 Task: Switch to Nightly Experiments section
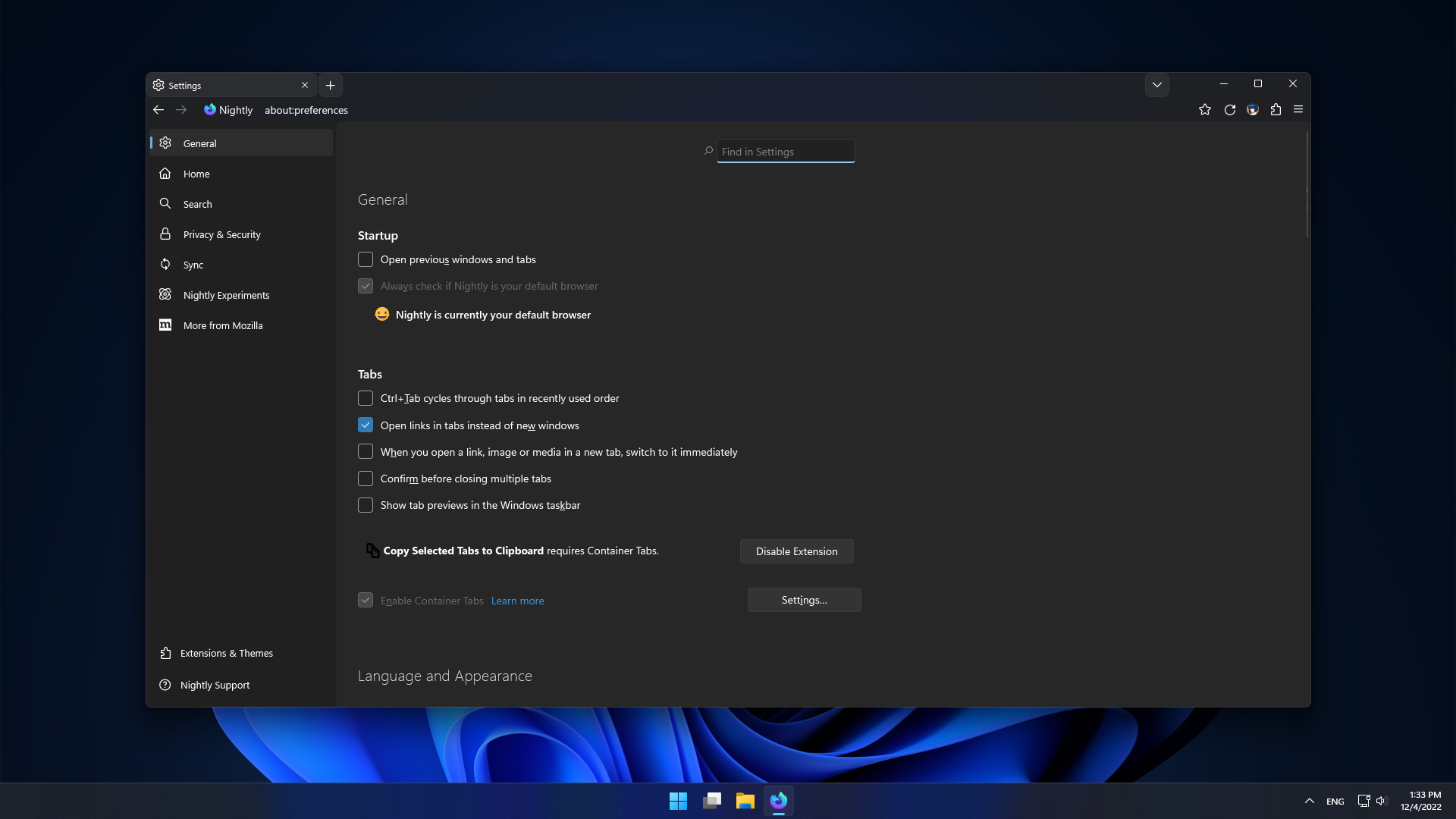tap(226, 295)
